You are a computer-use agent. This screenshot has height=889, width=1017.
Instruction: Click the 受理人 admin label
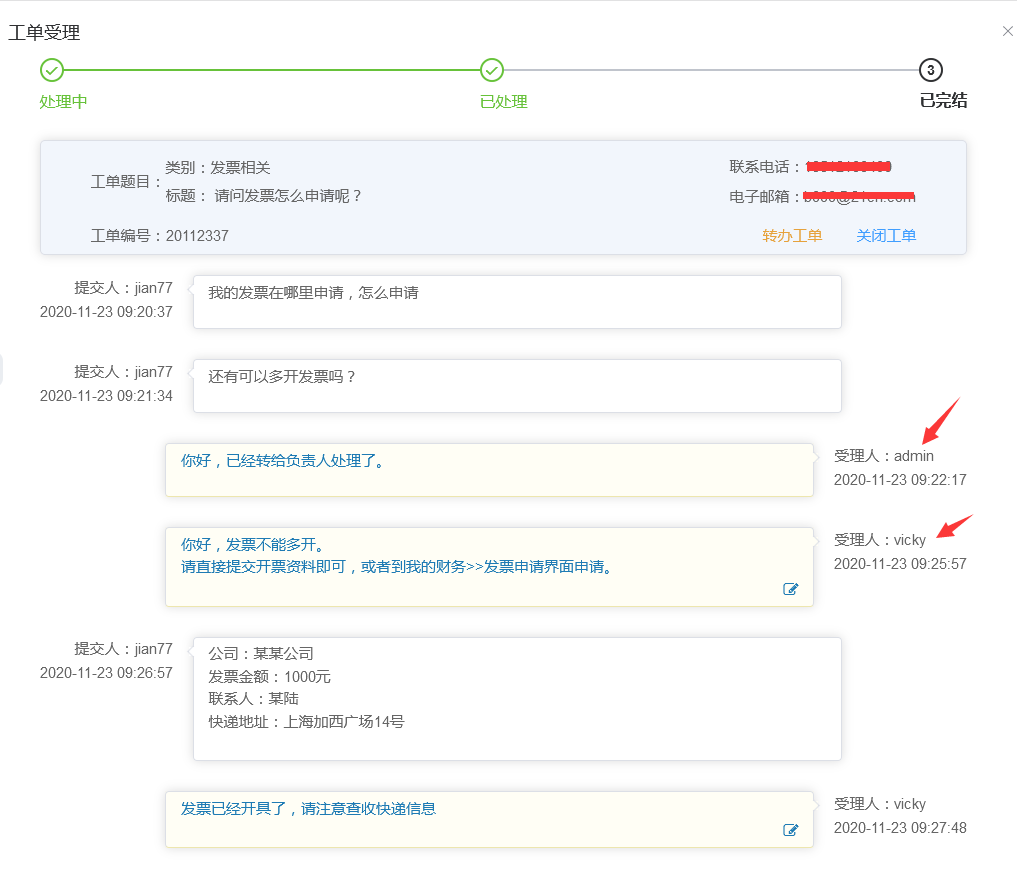click(883, 456)
